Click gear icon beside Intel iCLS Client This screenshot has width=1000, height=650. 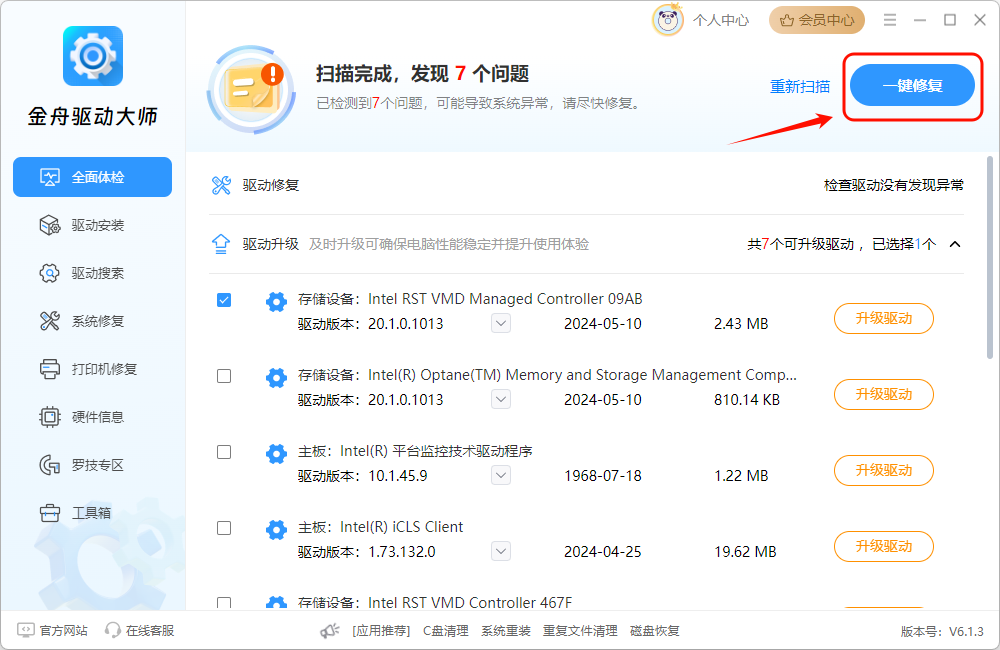(276, 529)
